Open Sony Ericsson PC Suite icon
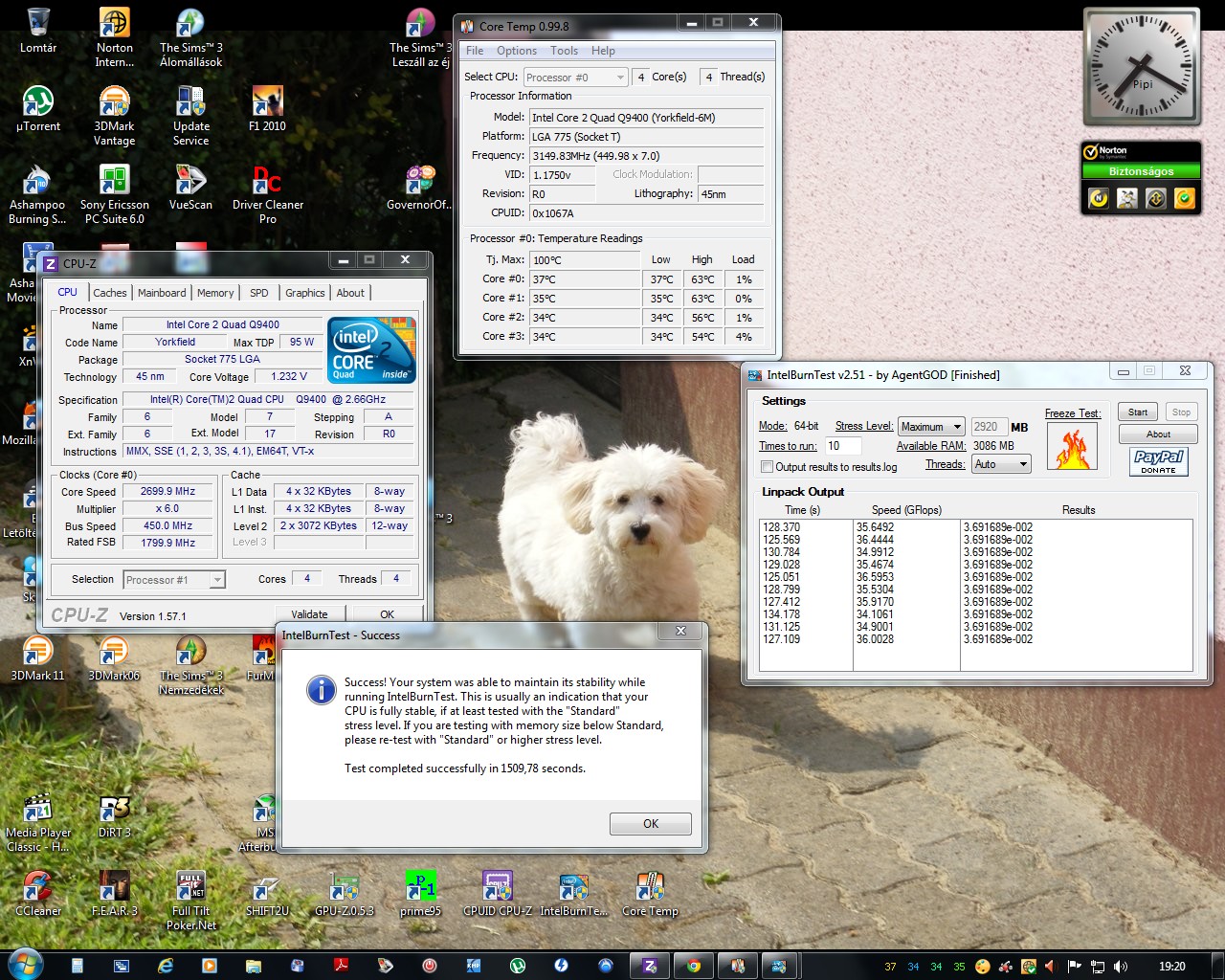1225x980 pixels. click(115, 193)
